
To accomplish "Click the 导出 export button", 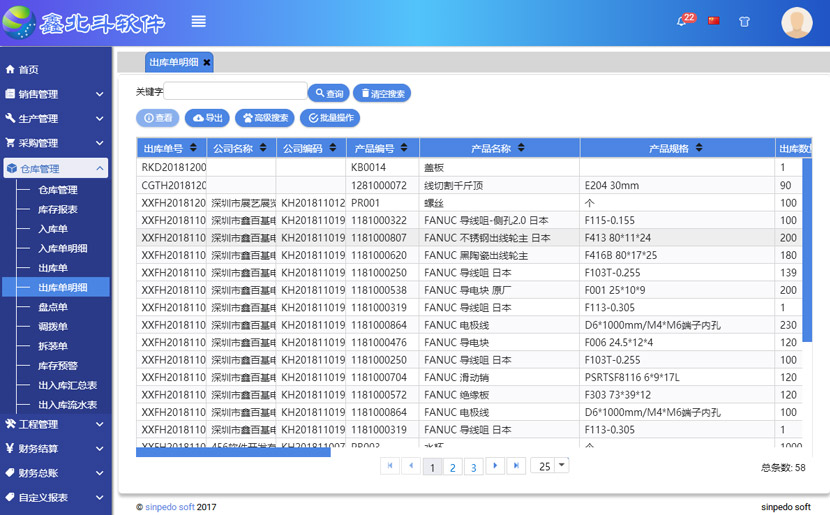I will pos(209,118).
